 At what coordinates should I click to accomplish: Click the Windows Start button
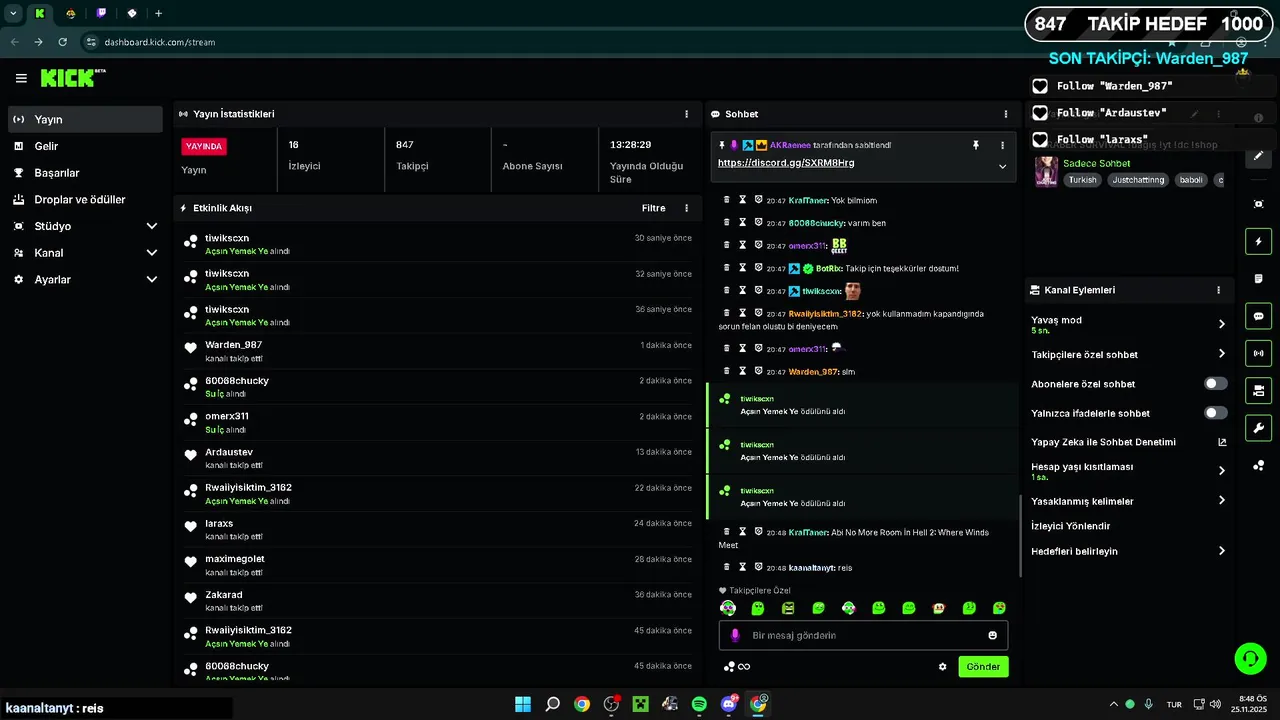(523, 704)
